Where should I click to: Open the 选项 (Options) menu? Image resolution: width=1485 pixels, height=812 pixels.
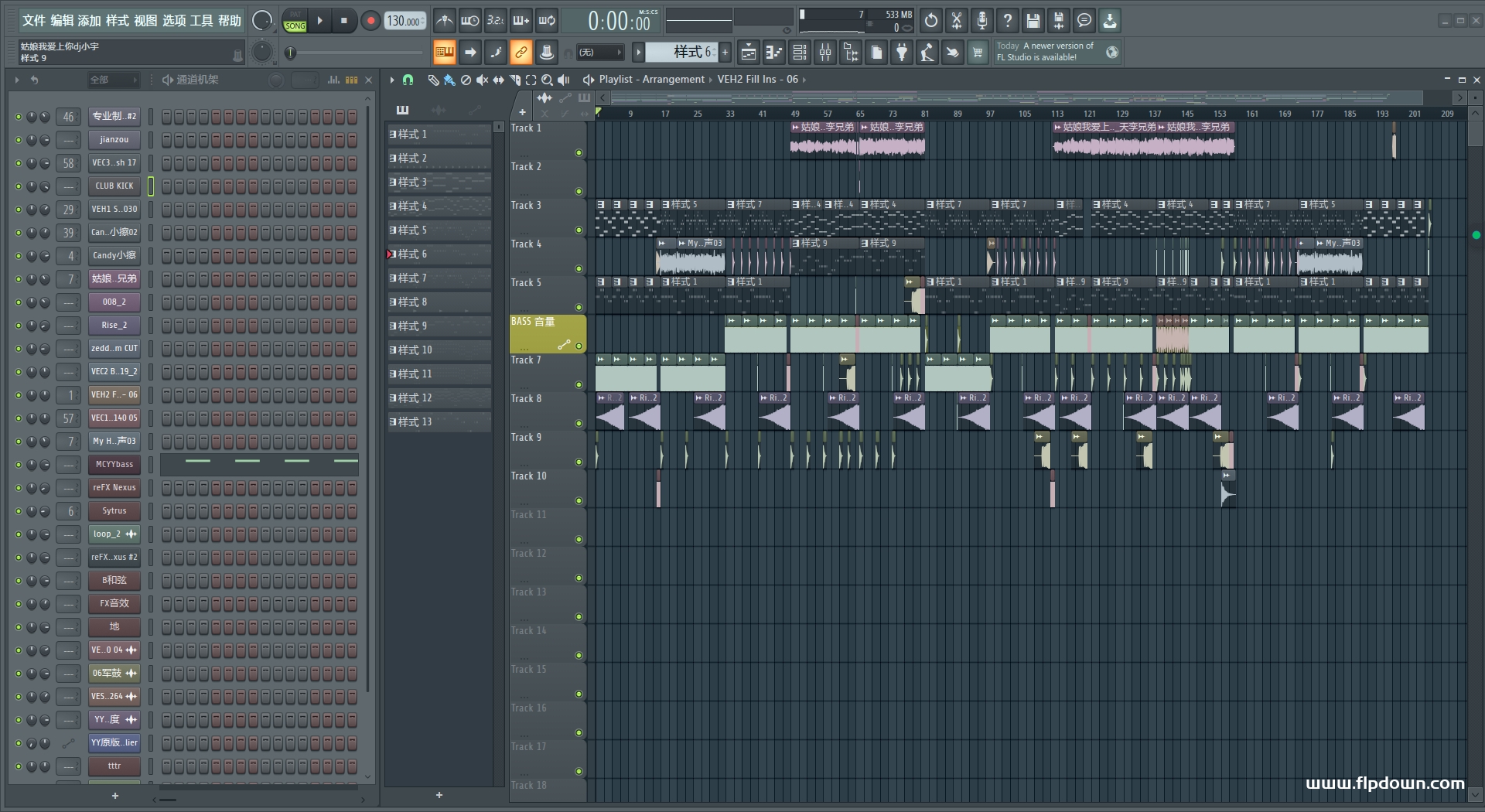[x=174, y=21]
